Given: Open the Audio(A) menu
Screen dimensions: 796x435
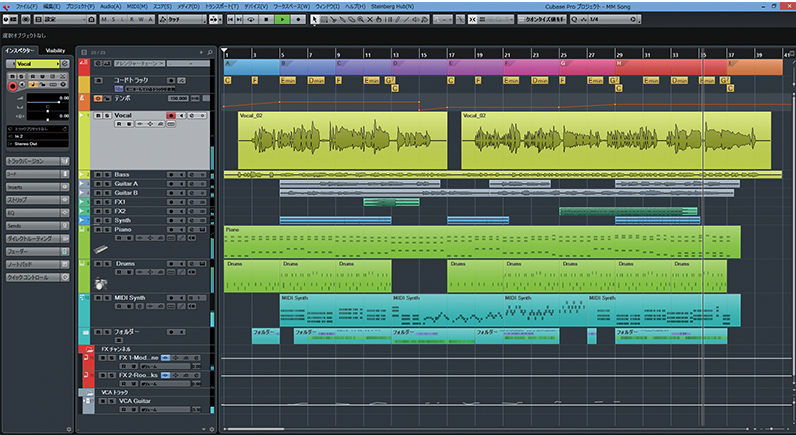Looking at the screenshot, I should pos(110,7).
